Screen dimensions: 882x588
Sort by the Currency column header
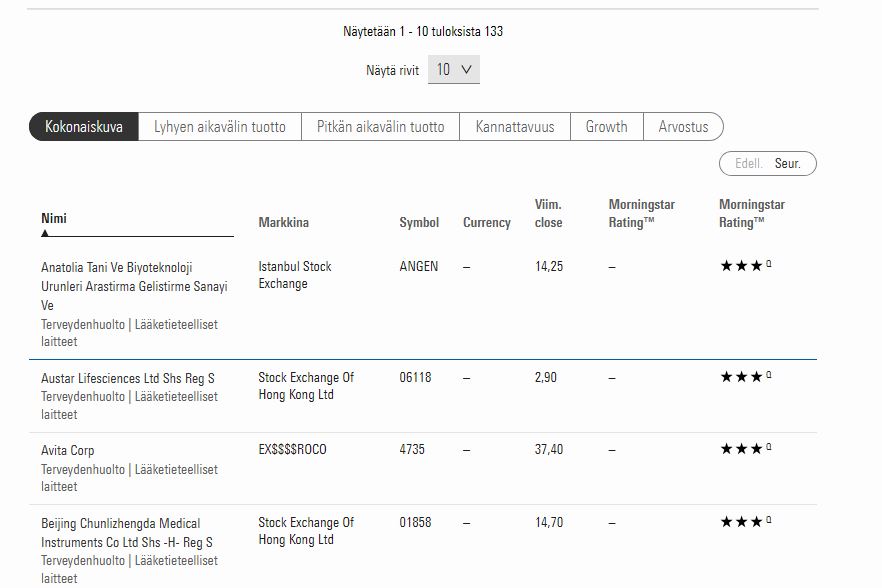(x=487, y=222)
